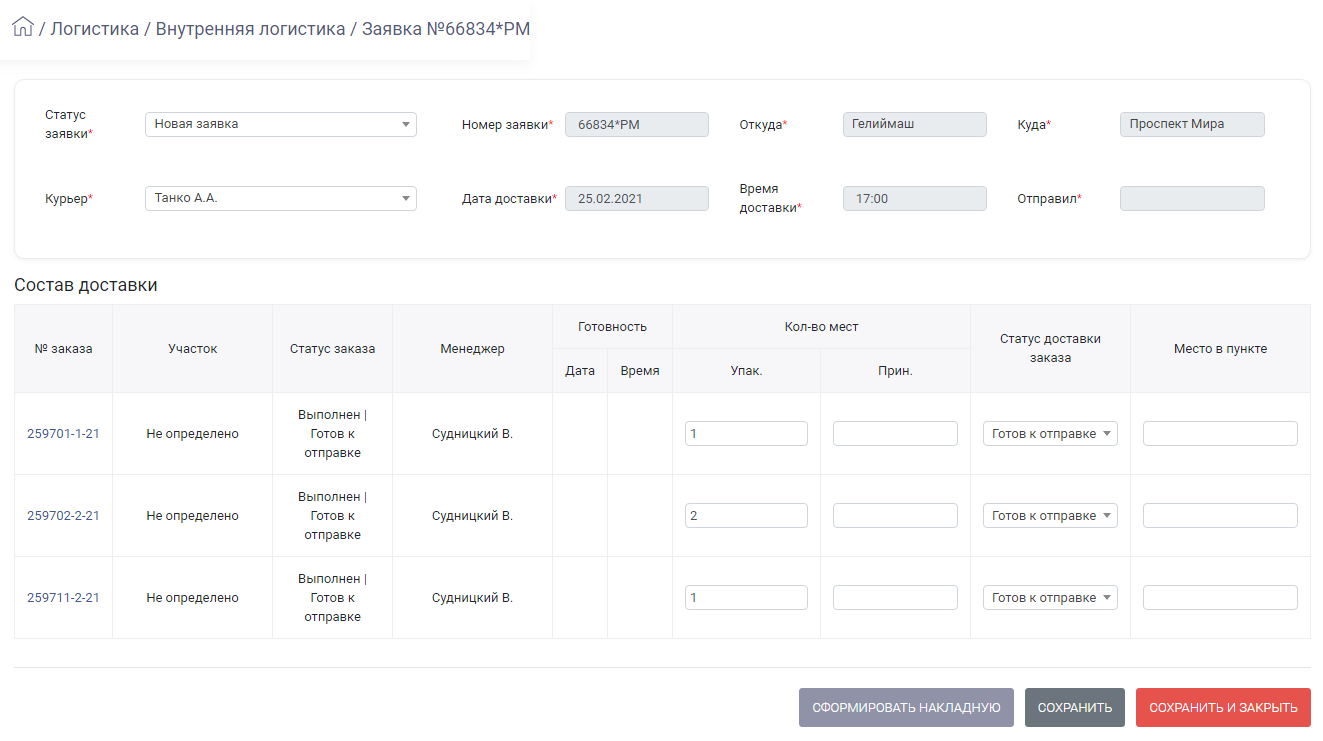Open order link 259701-1-21
Viewport: 1323px width, 741px height.
pyautogui.click(x=63, y=434)
